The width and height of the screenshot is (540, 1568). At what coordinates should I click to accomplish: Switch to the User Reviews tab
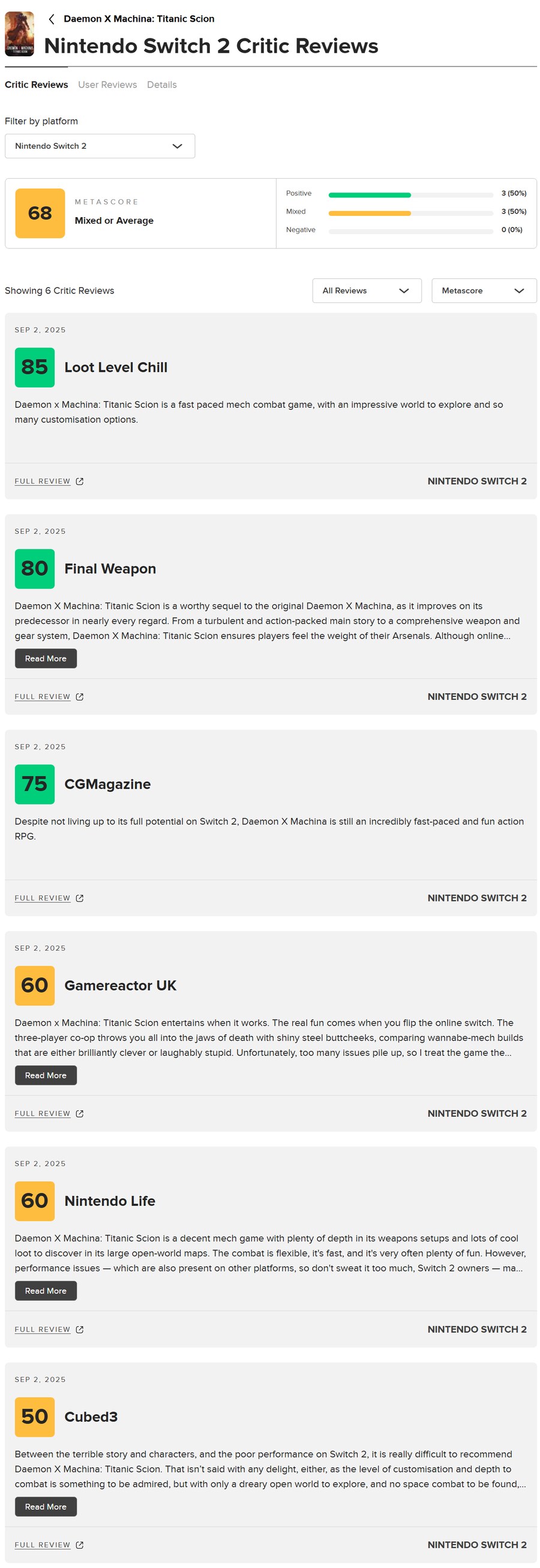point(107,85)
